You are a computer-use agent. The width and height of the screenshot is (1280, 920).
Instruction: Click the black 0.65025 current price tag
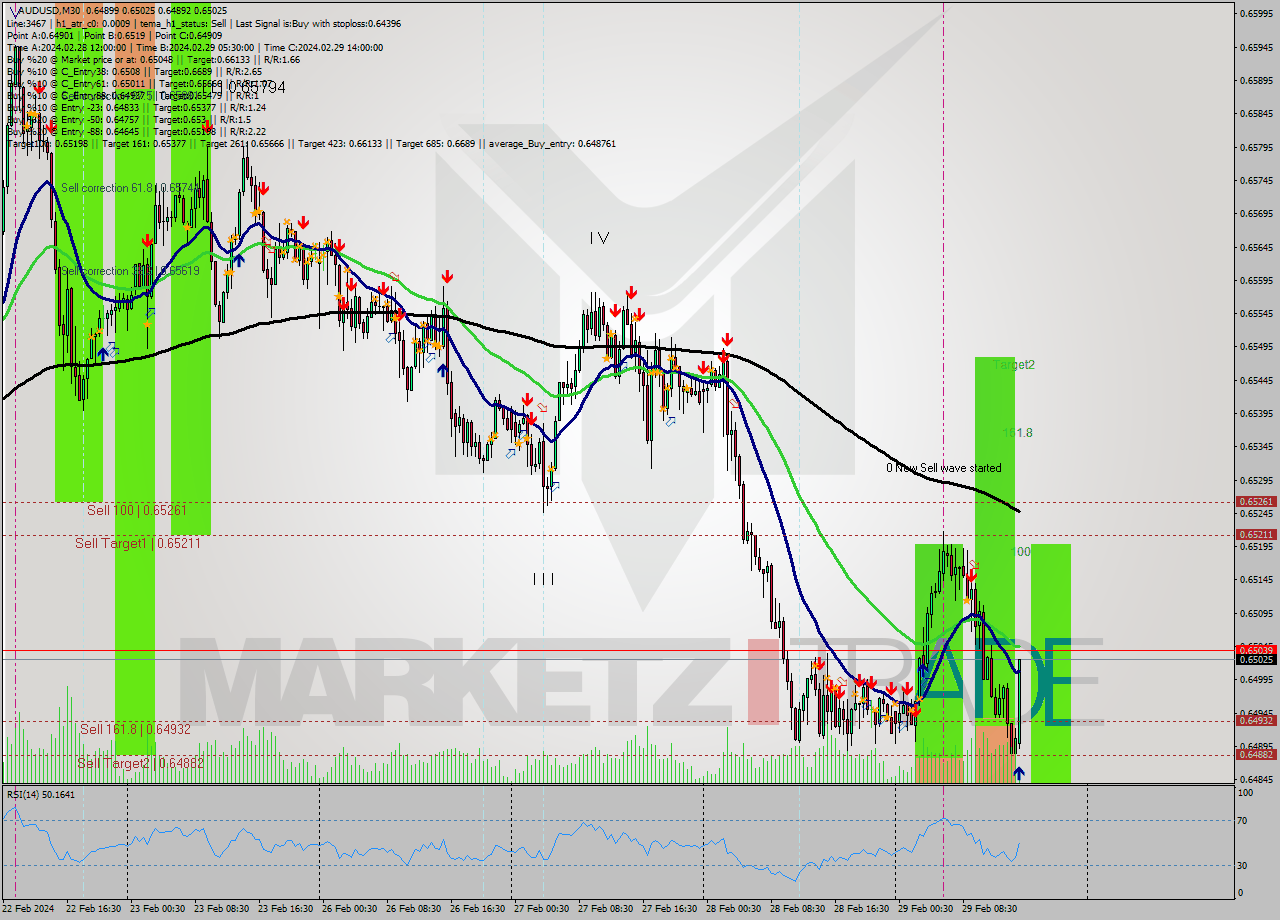point(1256,659)
